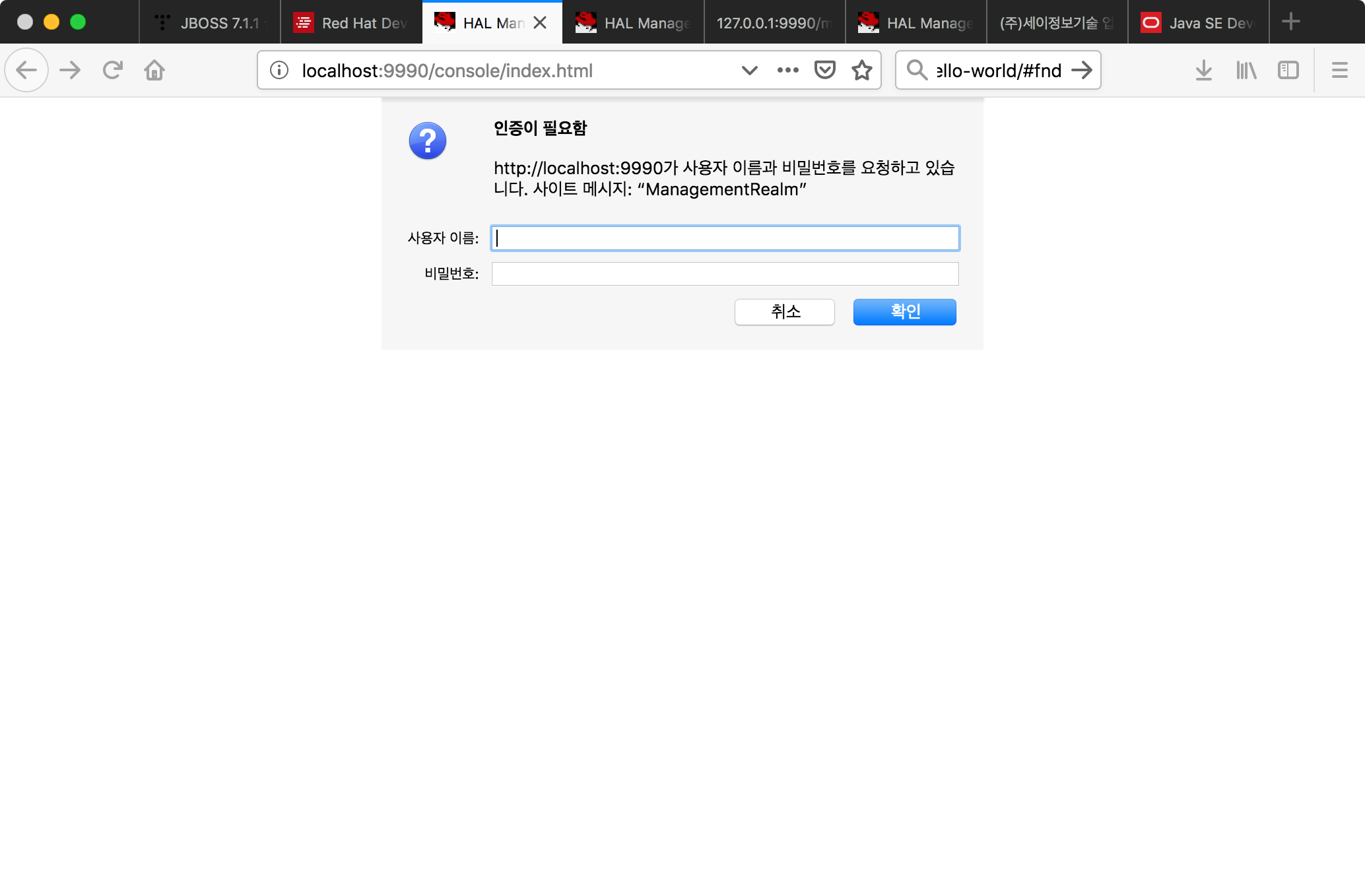The width and height of the screenshot is (1365, 896).
Task: Bookmark this page with the star
Action: pyautogui.click(x=862, y=70)
